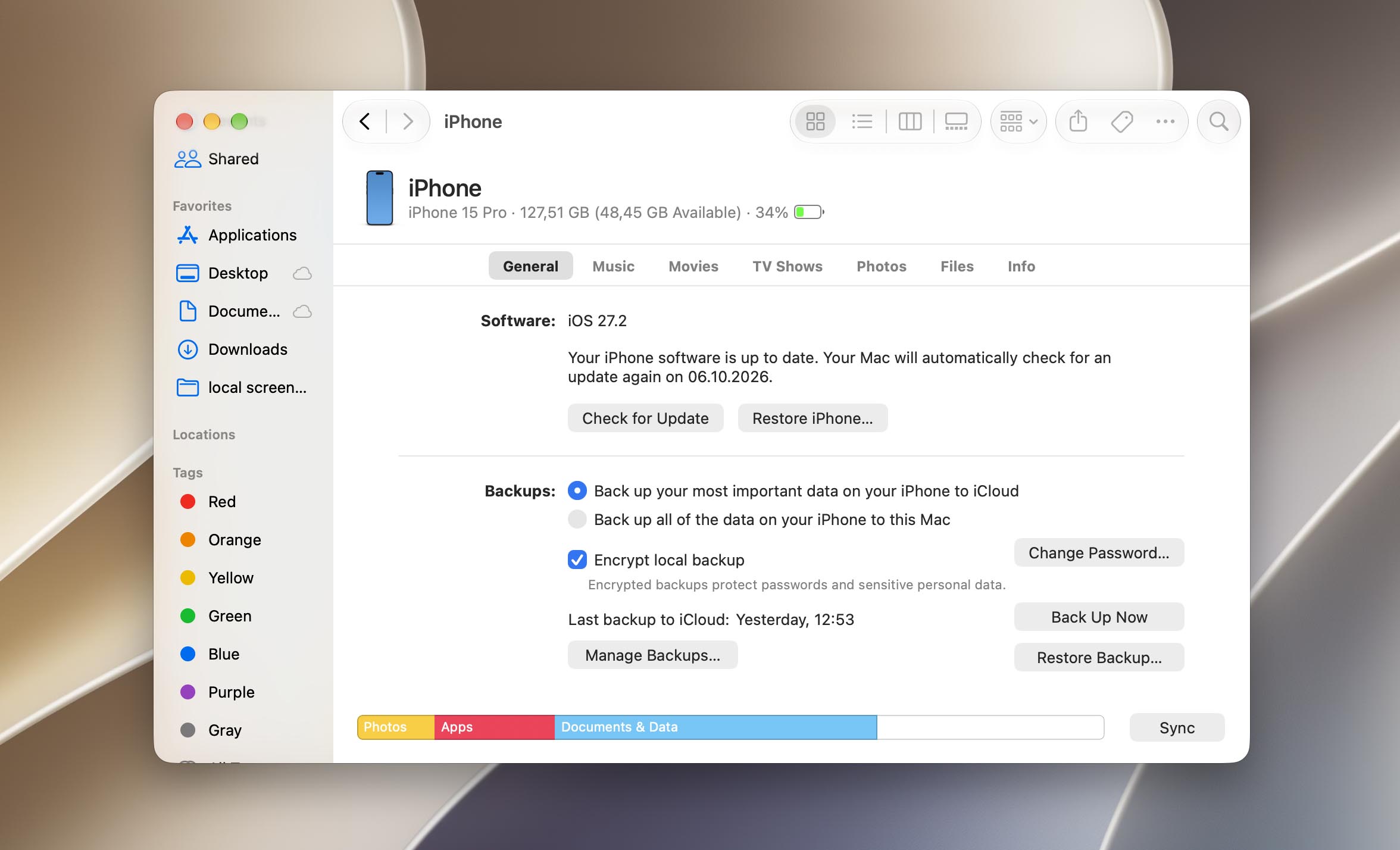Click the Share toolbar icon
The height and width of the screenshot is (850, 1400).
pyautogui.click(x=1078, y=121)
